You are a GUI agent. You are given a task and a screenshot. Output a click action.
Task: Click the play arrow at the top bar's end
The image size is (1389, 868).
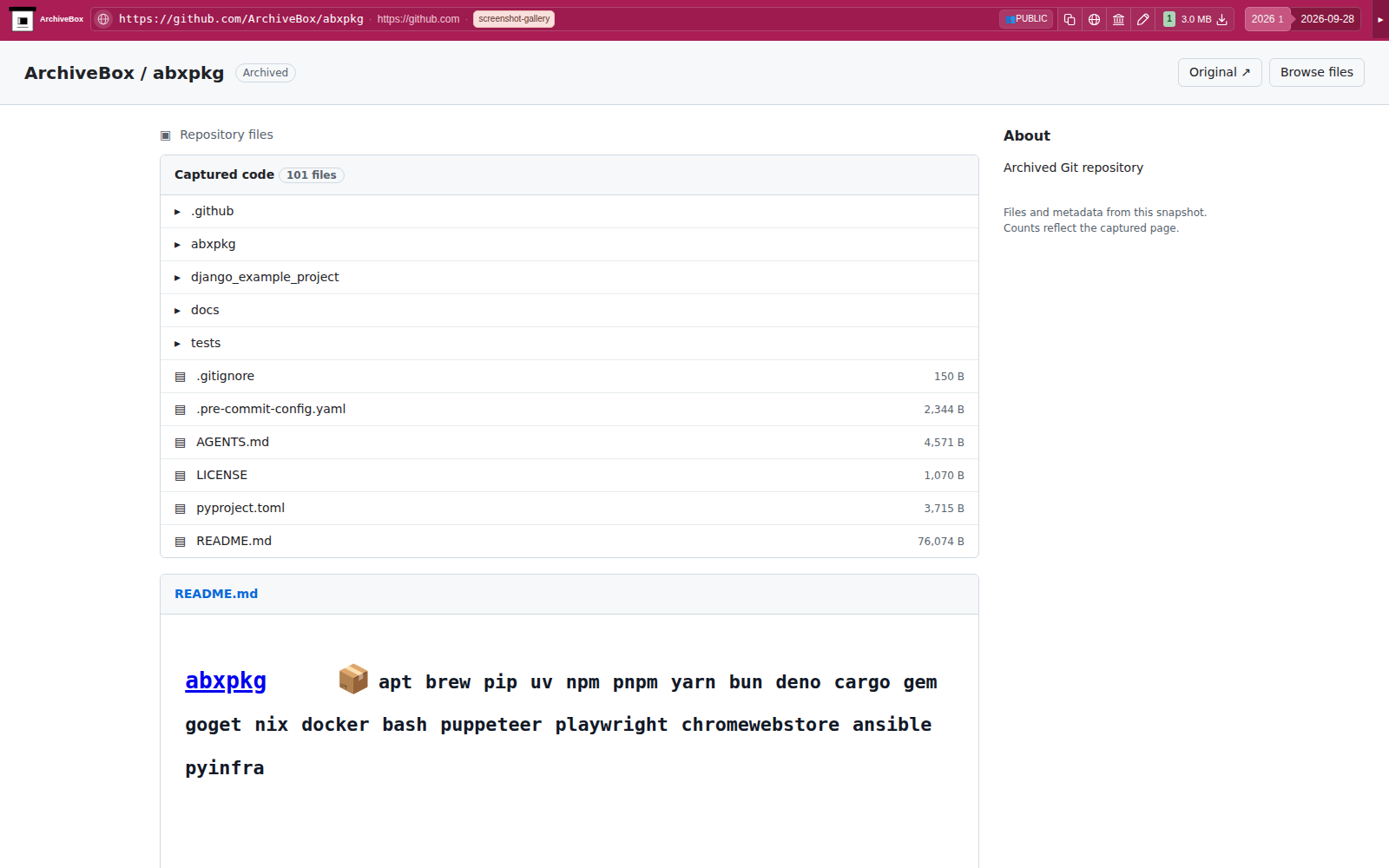(1380, 19)
